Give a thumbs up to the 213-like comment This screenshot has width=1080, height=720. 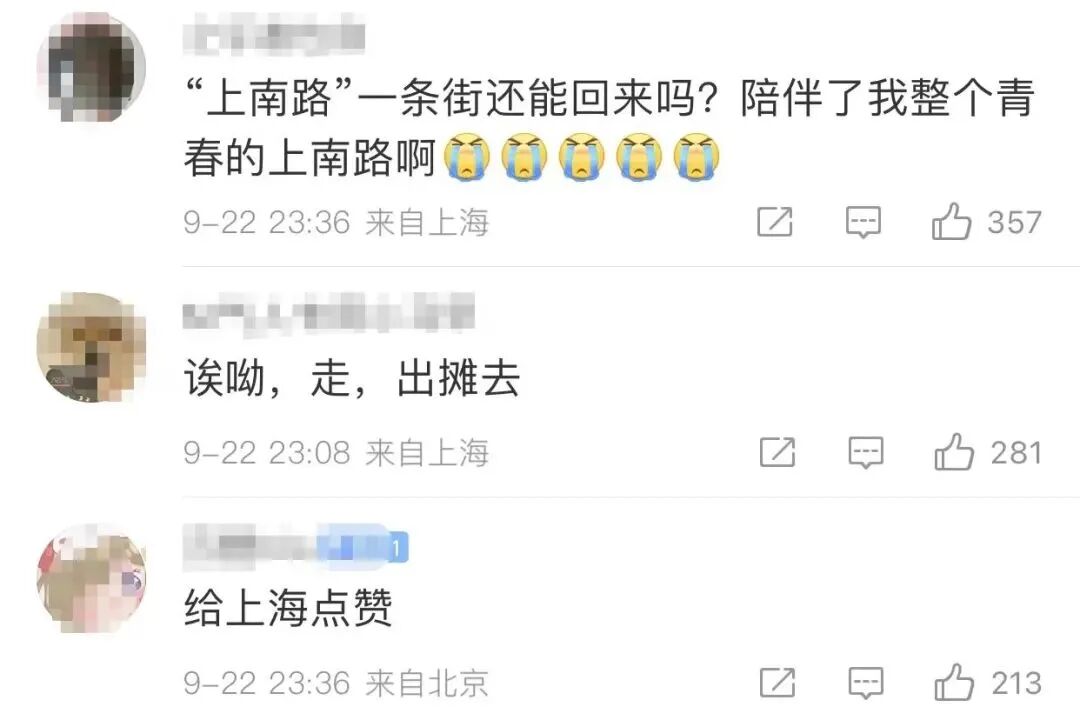coord(954,682)
